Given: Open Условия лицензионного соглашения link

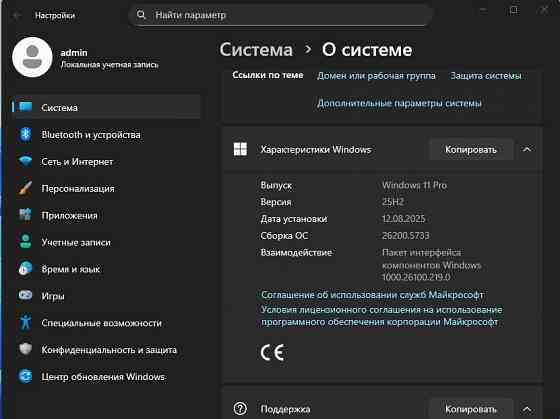Looking at the screenshot, I should (x=381, y=316).
